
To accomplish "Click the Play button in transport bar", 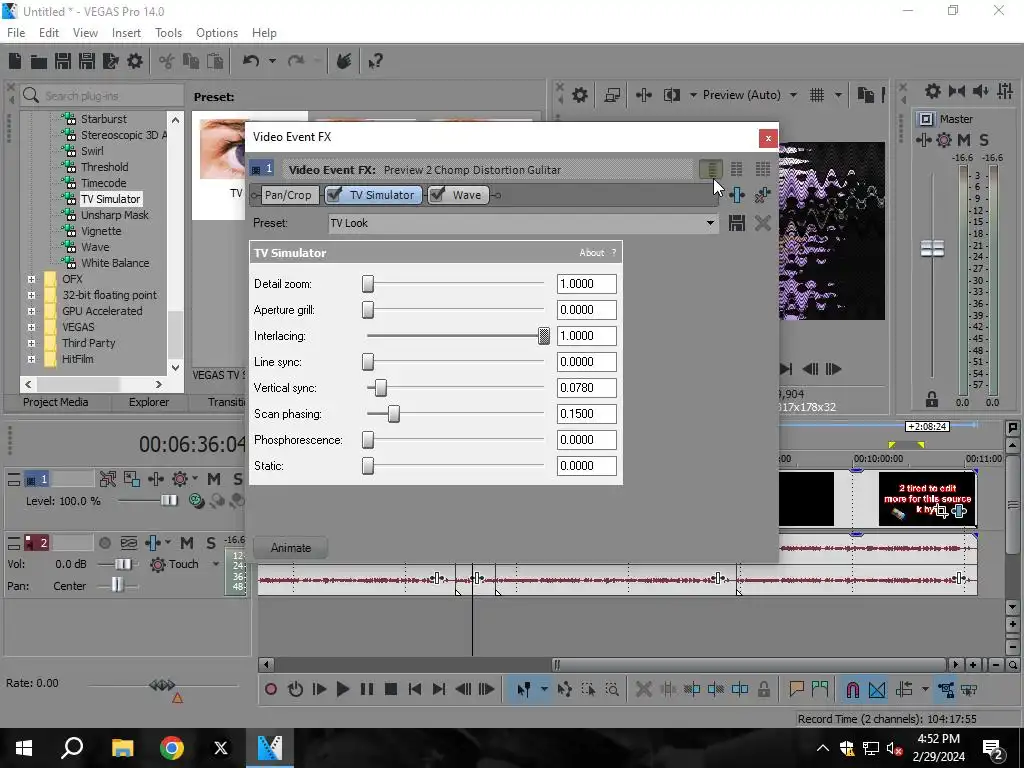I will pos(342,689).
